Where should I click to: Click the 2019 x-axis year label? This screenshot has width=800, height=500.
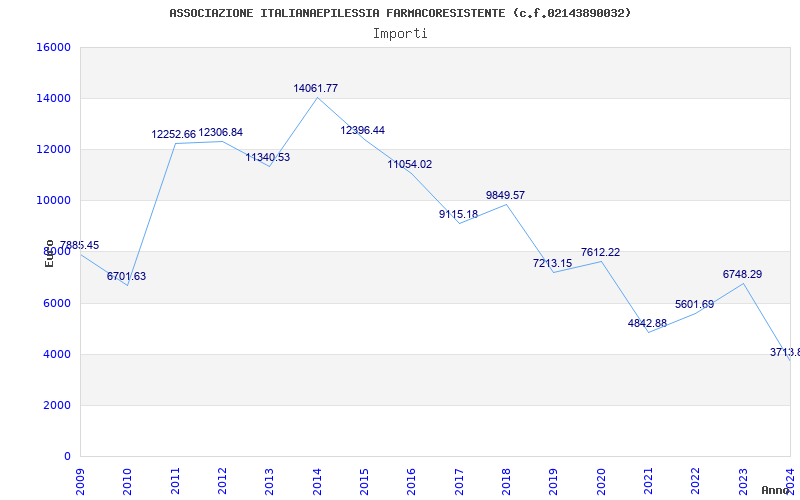coord(553,482)
